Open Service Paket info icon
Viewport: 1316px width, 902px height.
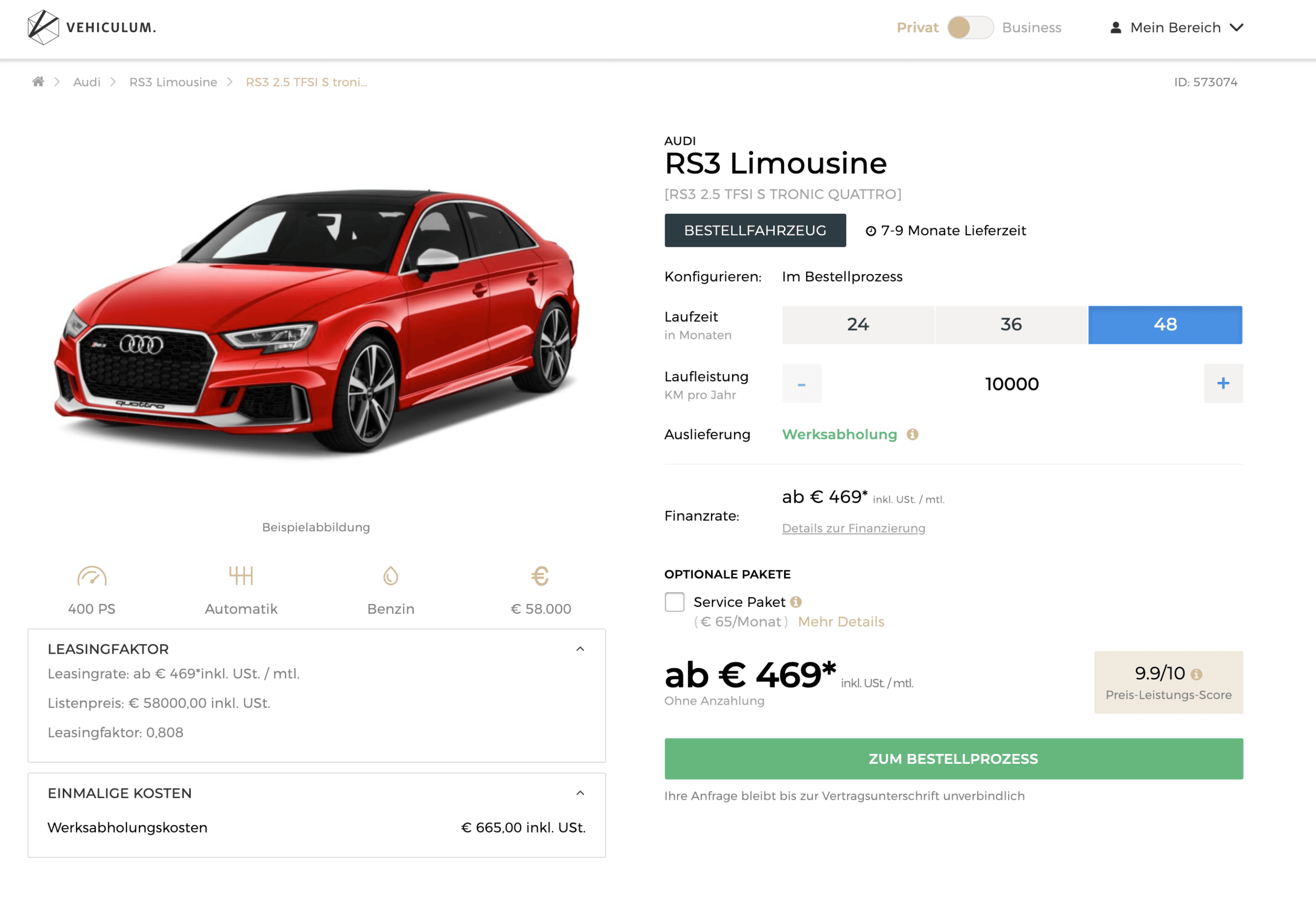click(796, 602)
